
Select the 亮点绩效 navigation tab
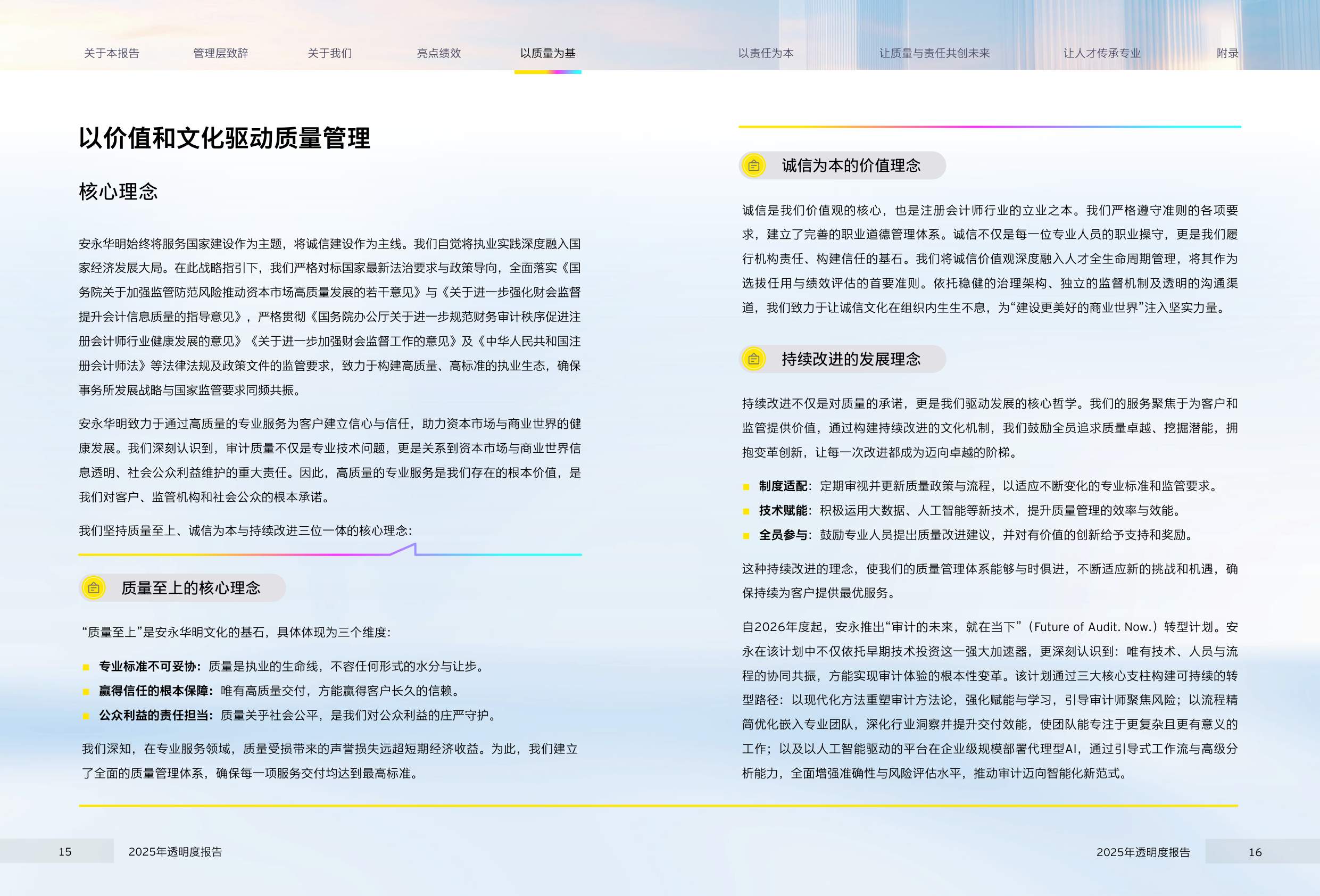point(438,53)
